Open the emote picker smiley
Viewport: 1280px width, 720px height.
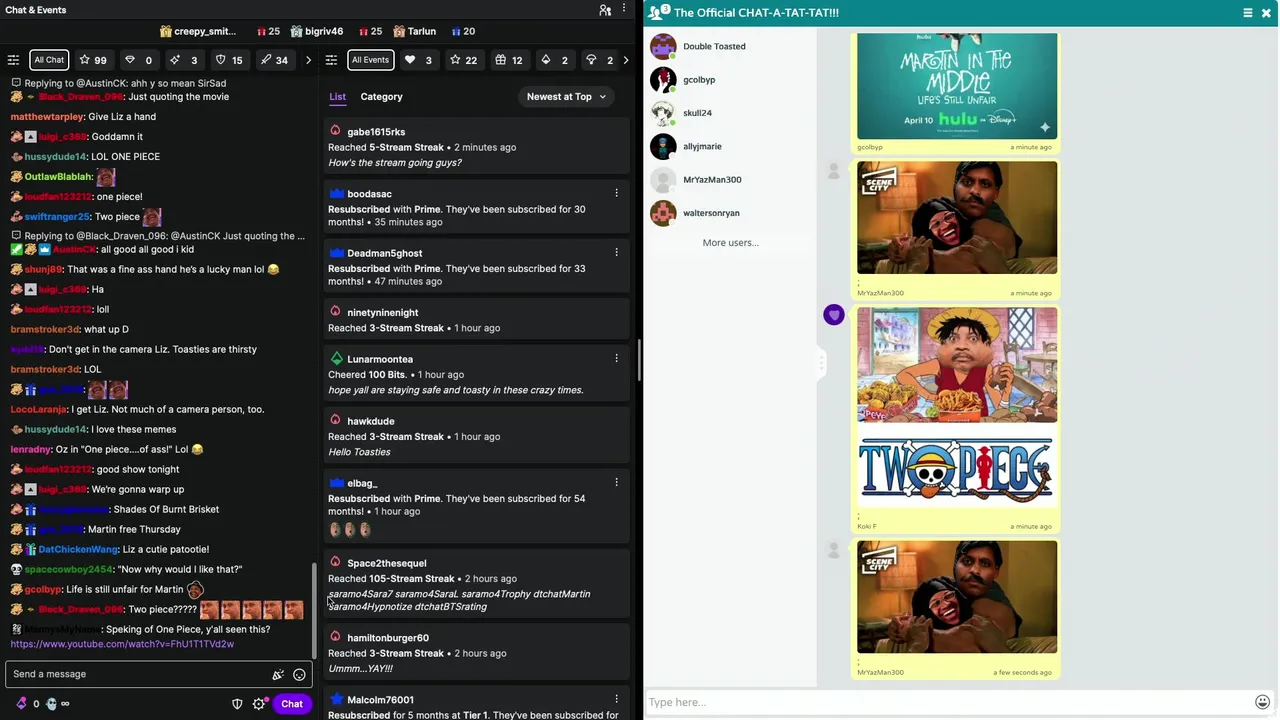(299, 674)
